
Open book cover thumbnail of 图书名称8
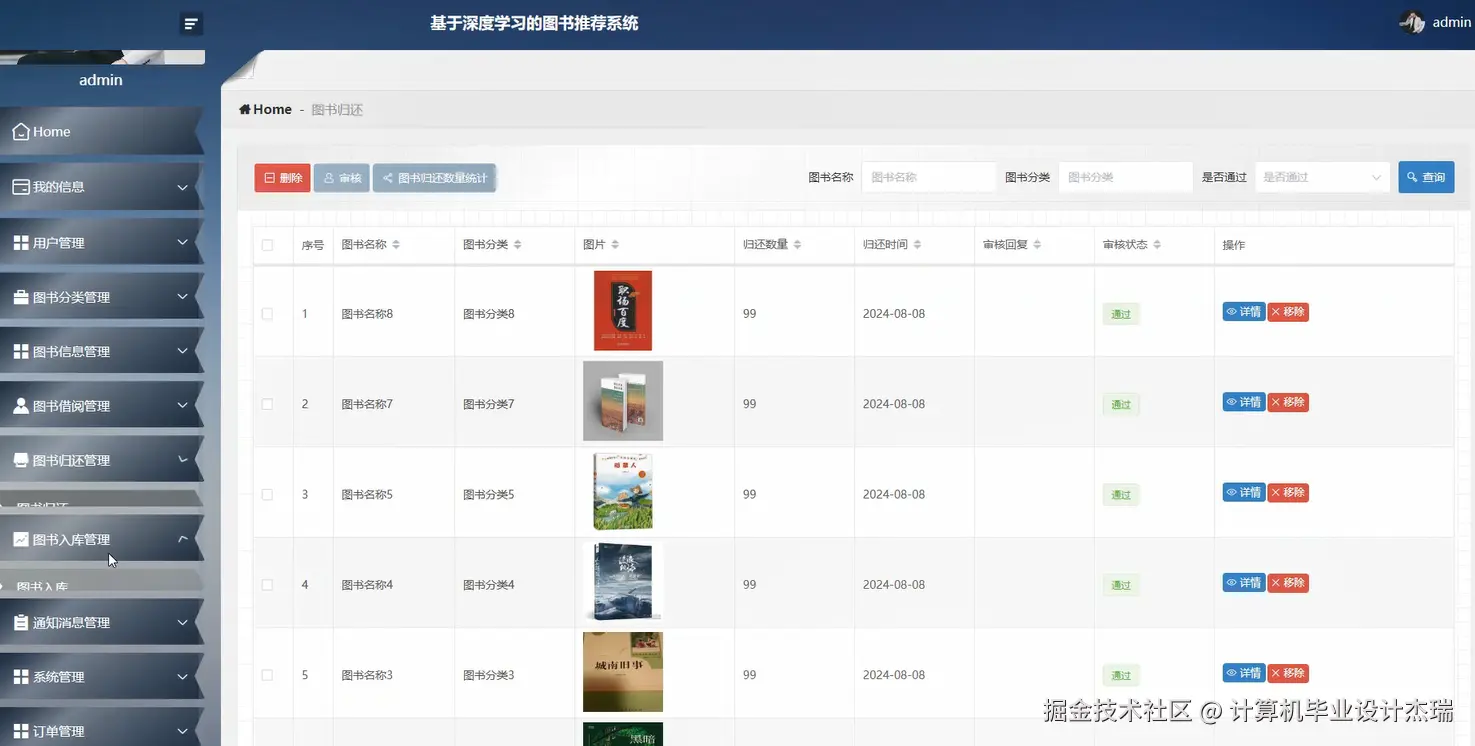[623, 311]
